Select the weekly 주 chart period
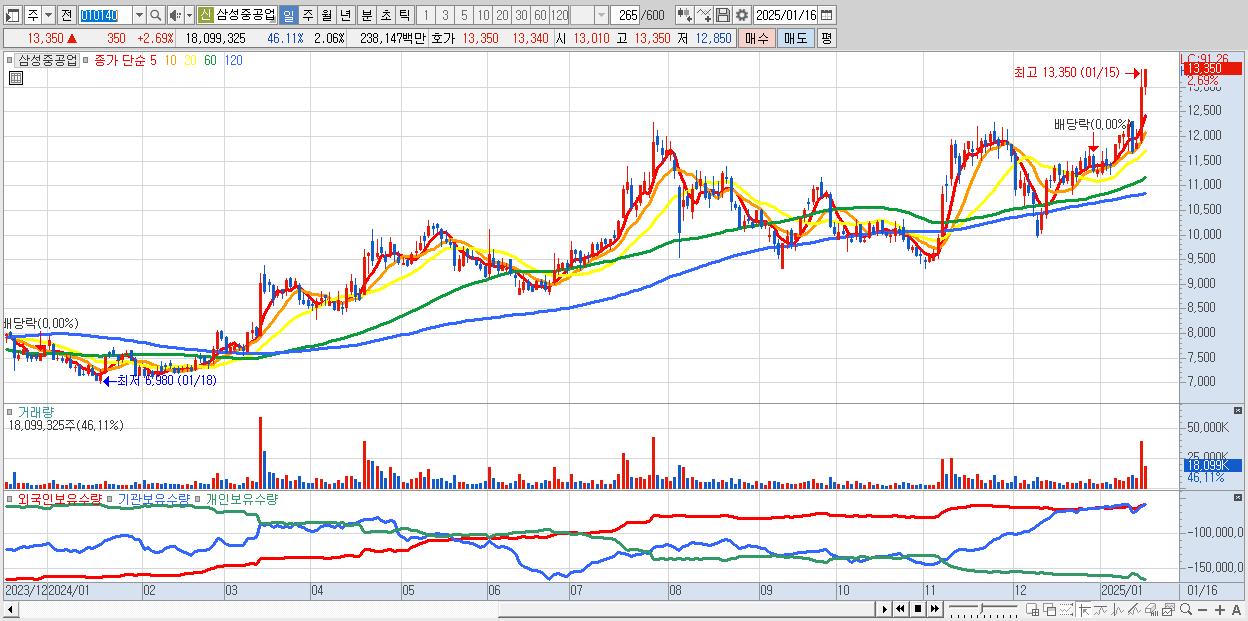 (307, 15)
